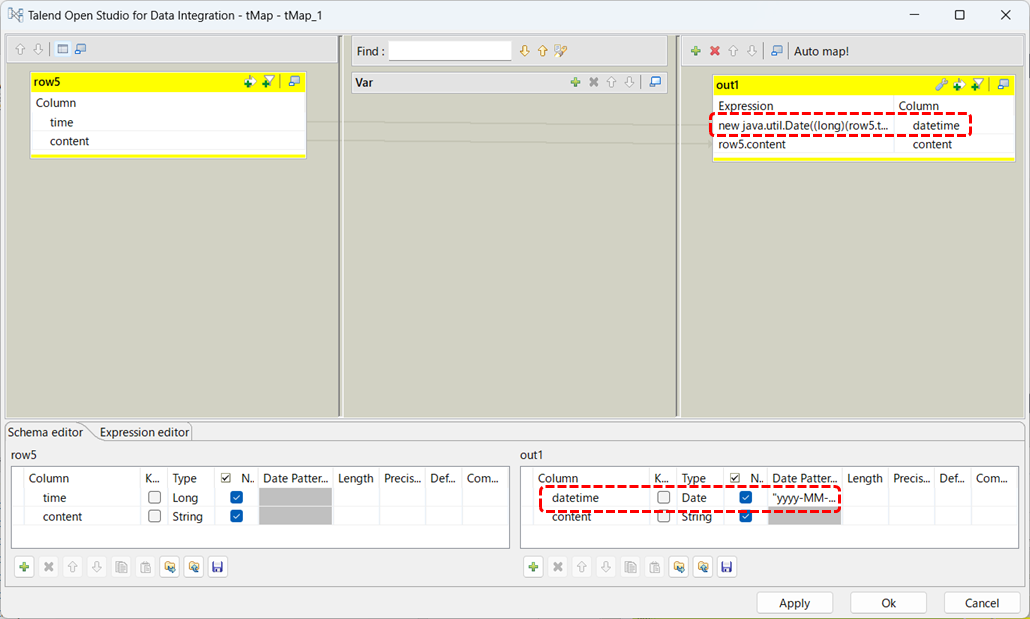
Task: Move output table up in toolbar
Action: tap(734, 51)
